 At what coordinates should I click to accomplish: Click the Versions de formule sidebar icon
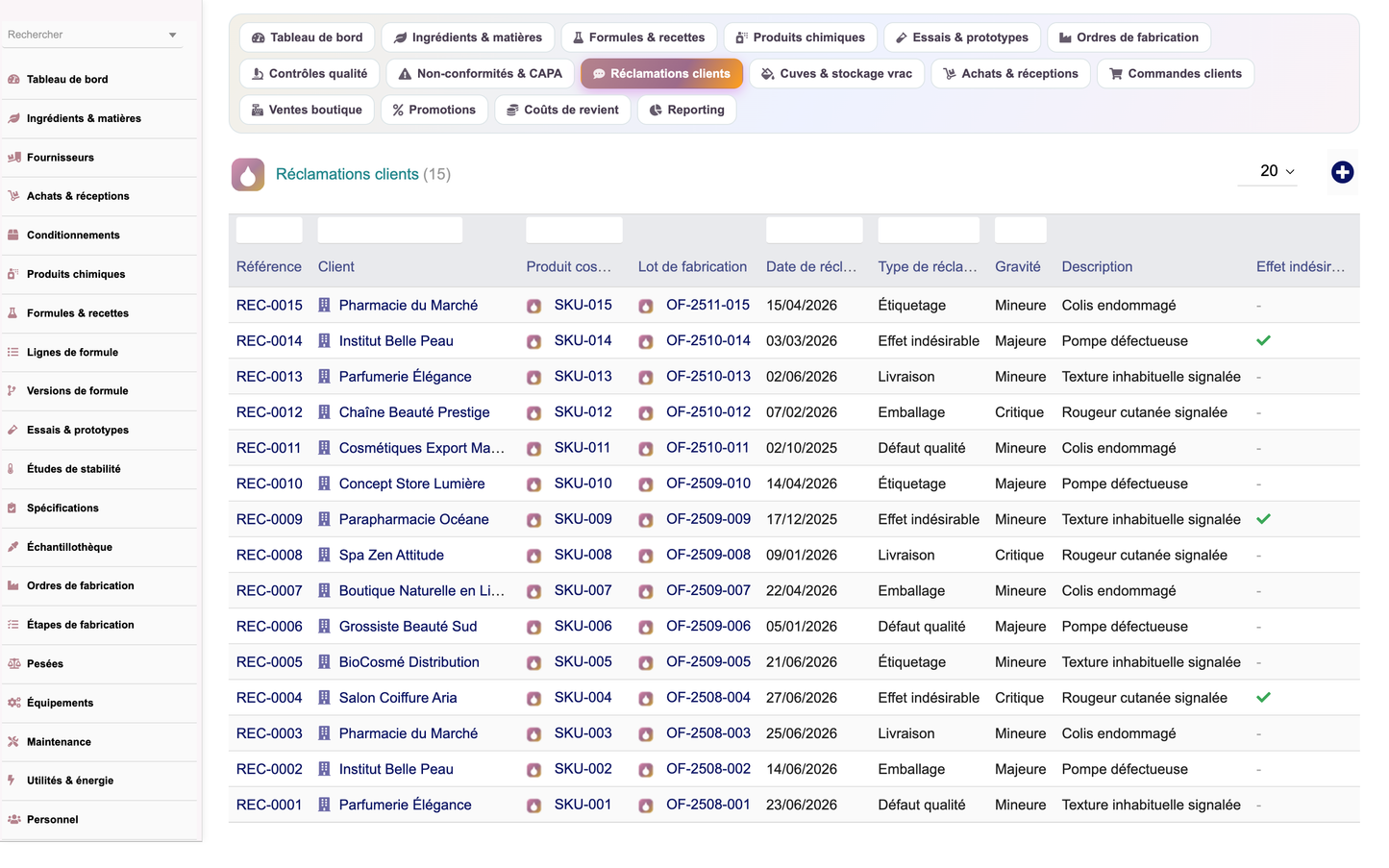coord(13,391)
